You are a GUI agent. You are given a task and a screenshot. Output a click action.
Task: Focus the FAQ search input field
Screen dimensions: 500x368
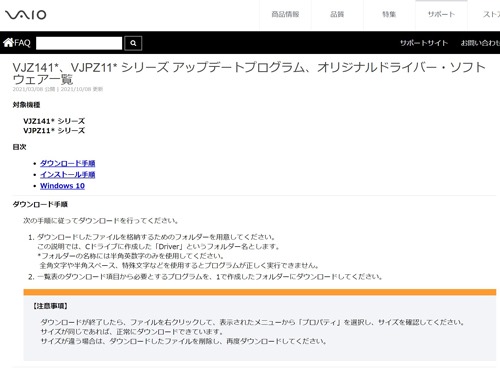(79, 43)
